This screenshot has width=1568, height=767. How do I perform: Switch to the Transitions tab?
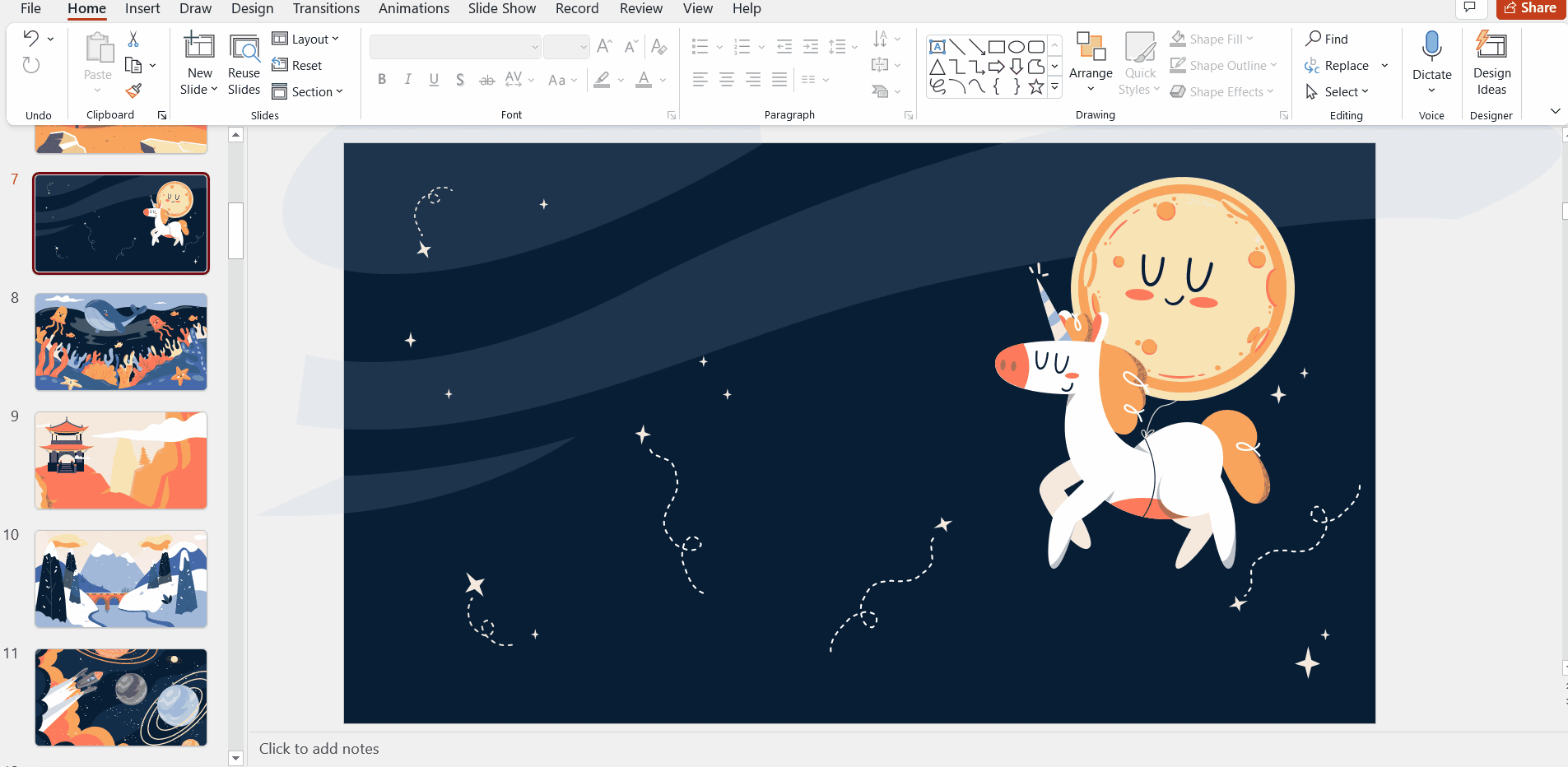click(326, 9)
